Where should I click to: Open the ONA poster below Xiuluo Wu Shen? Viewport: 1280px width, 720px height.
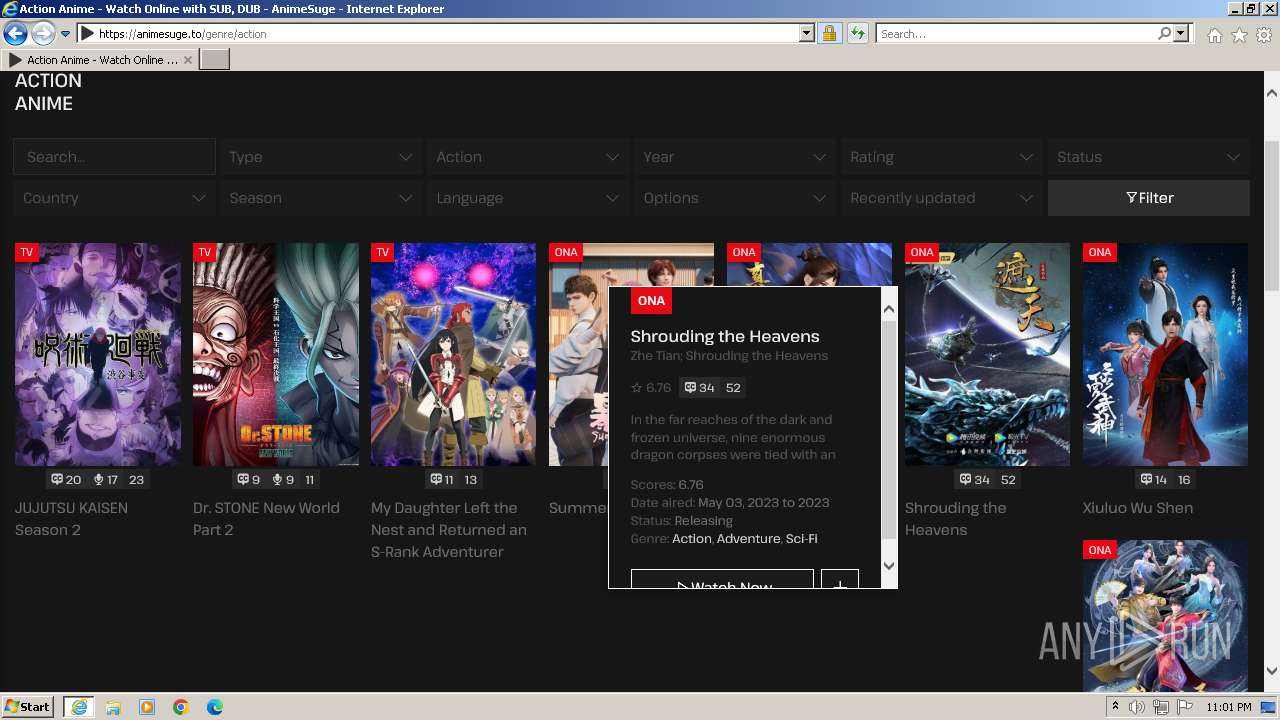tap(1165, 615)
